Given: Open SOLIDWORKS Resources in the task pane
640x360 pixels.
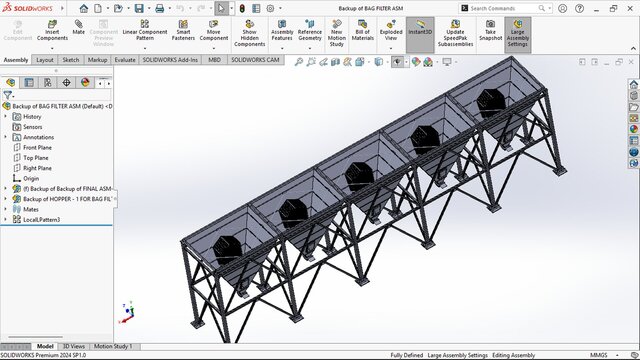Looking at the screenshot, I should coord(633,84).
